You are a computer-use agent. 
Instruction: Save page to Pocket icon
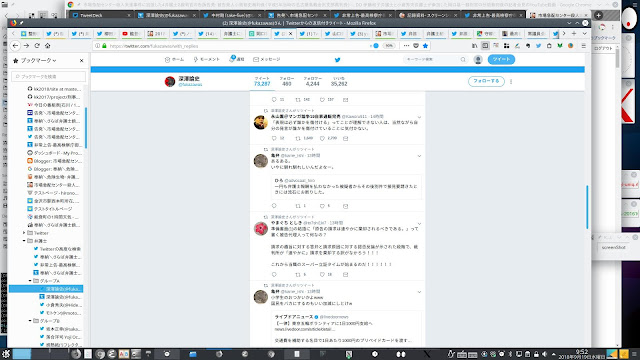coord(416,46)
